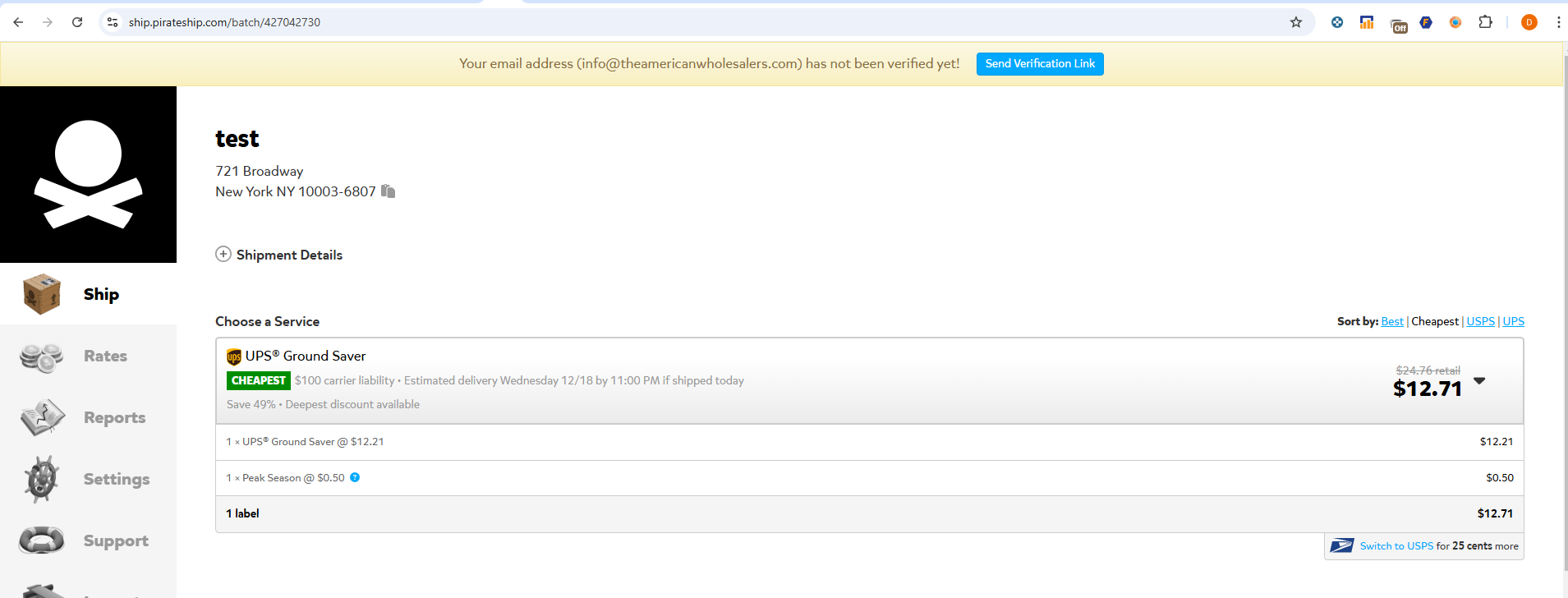Viewport: 1568px width, 598px height.
Task: Click the Peak Season @ $0.50 line
Action: click(x=285, y=478)
